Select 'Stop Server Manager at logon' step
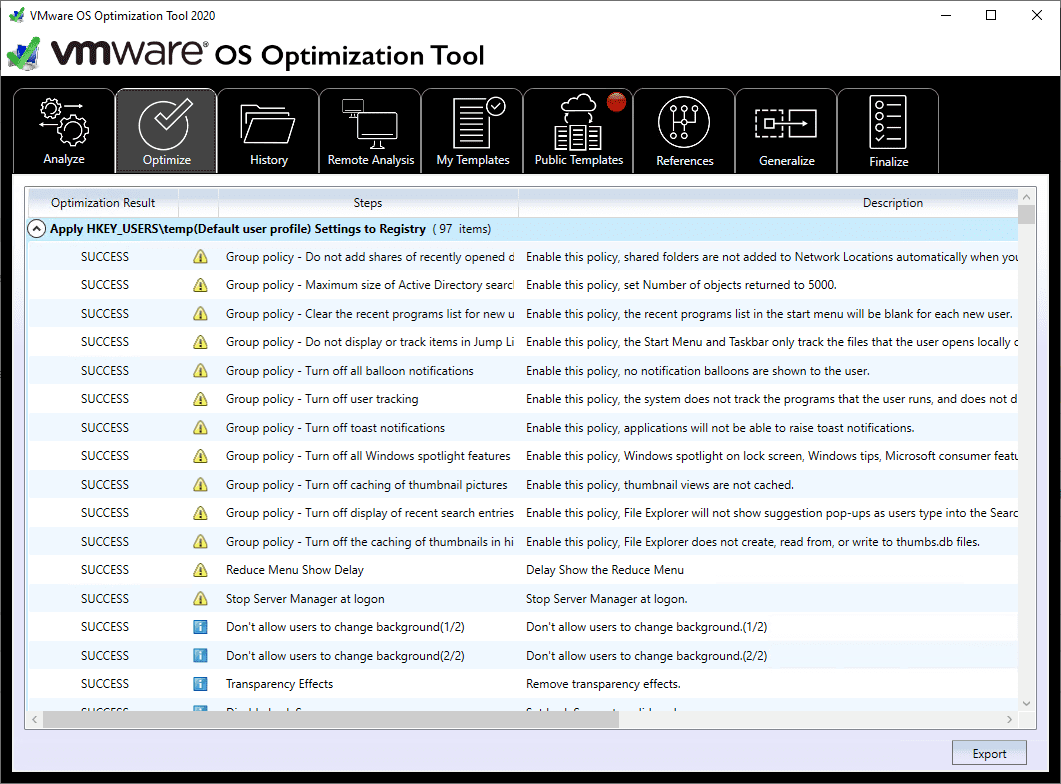This screenshot has height=784, width=1061. point(305,599)
